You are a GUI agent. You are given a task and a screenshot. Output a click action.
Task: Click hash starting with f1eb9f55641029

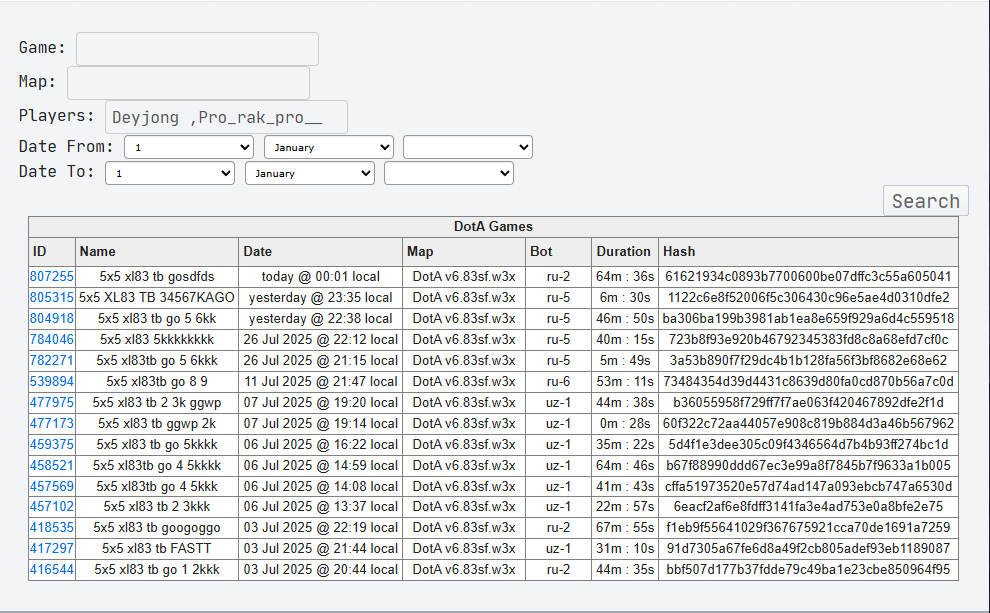tap(808, 527)
